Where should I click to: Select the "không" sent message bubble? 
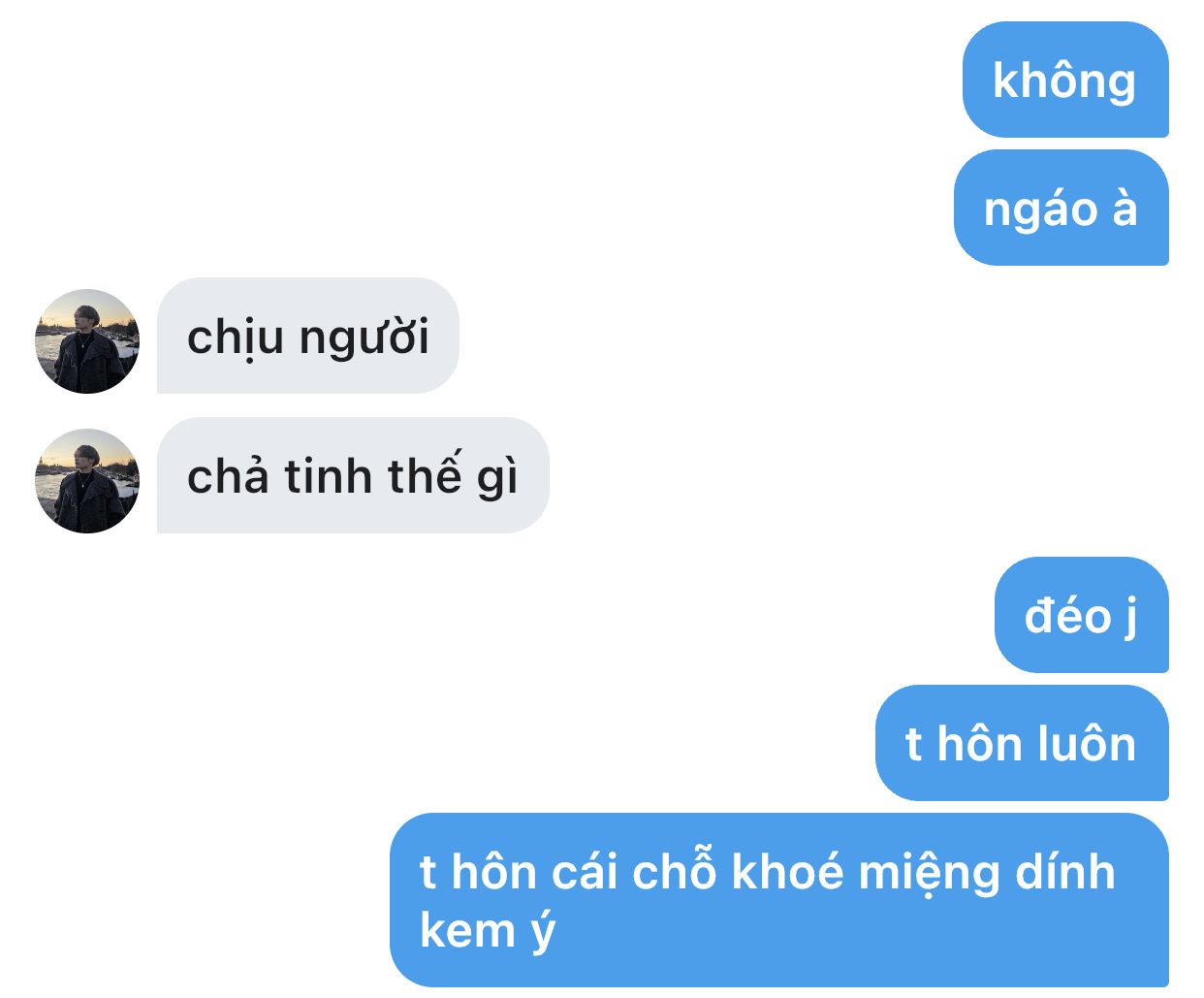point(1065,80)
